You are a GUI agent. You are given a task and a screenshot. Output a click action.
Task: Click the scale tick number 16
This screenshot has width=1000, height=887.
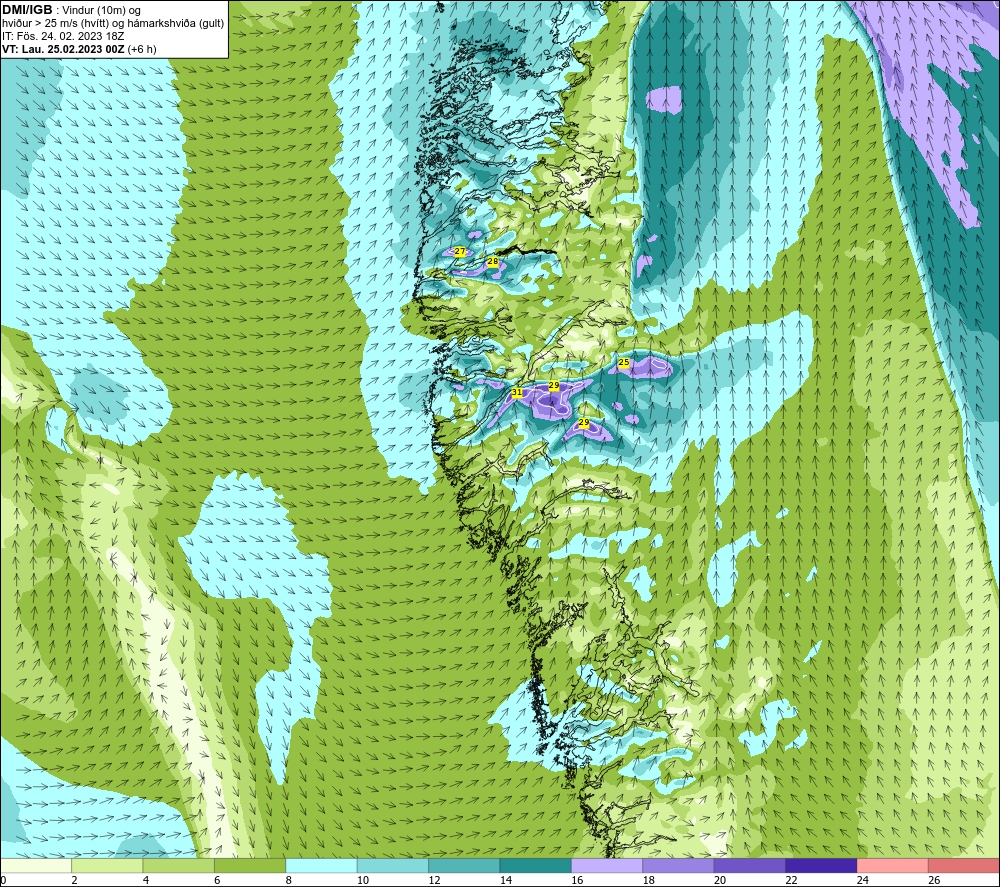577,880
